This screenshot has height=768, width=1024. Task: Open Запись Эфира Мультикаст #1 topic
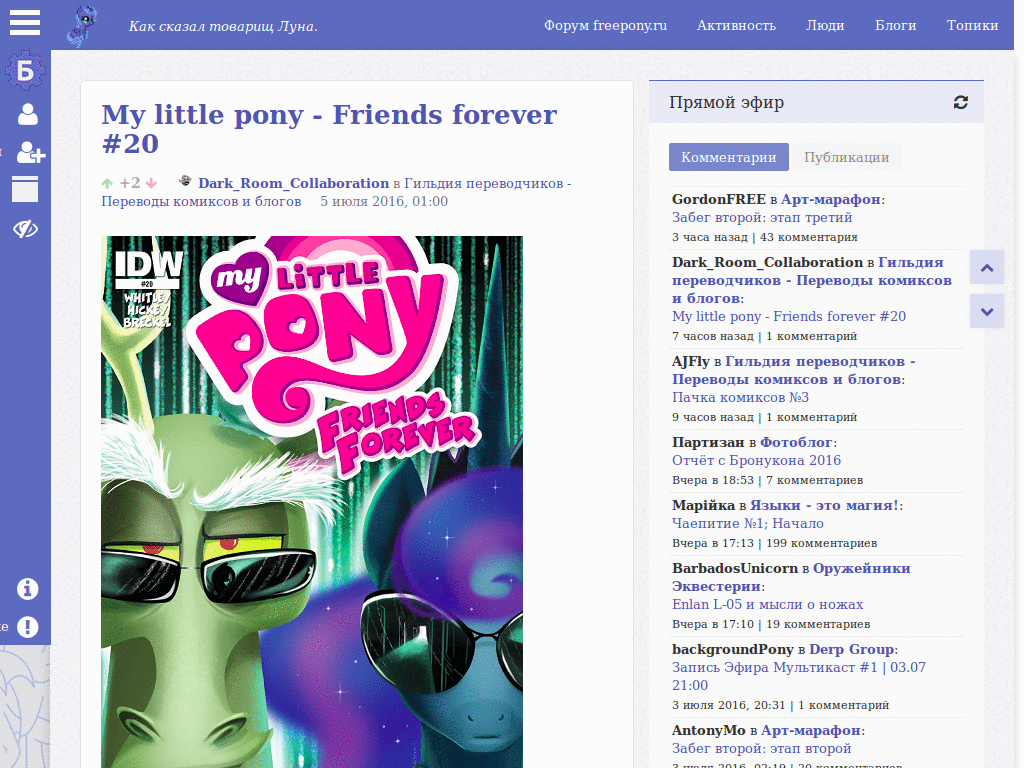click(x=799, y=677)
